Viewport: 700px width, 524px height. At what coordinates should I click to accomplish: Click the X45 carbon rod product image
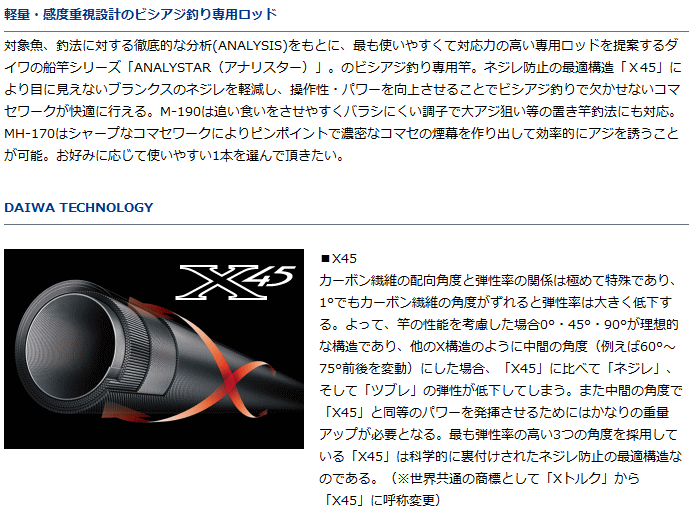154,349
